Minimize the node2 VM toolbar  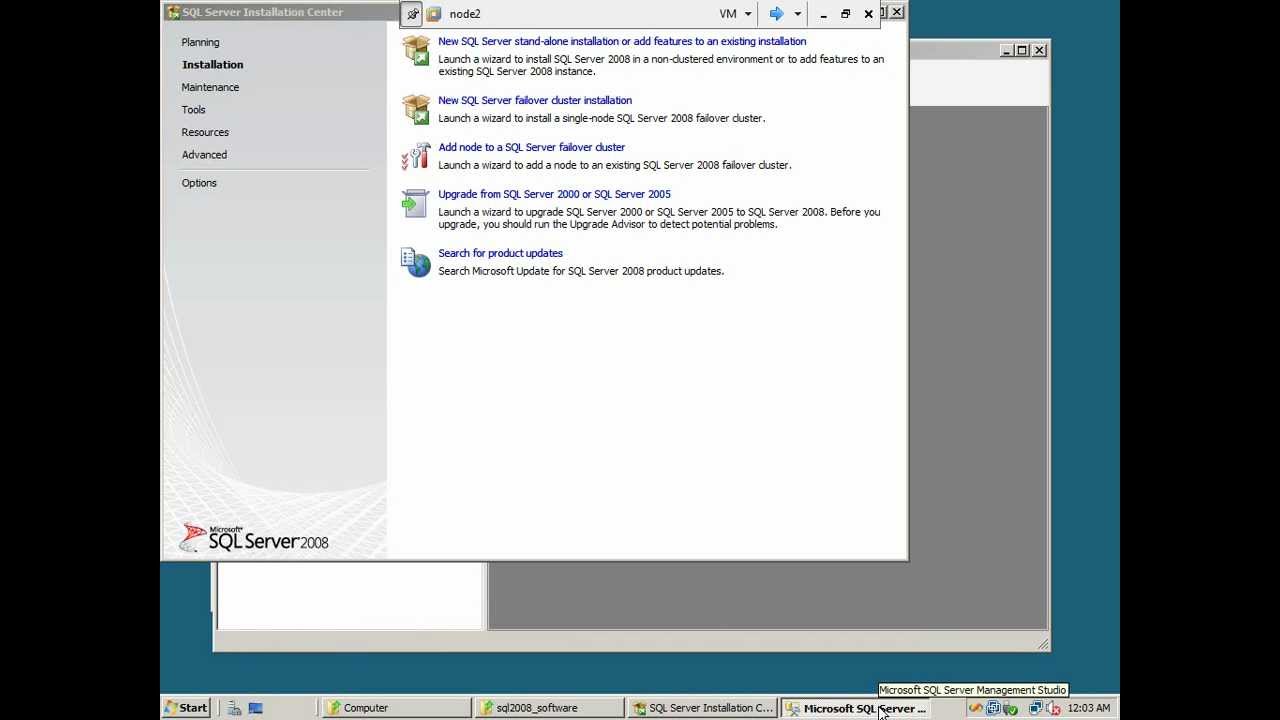tap(823, 14)
